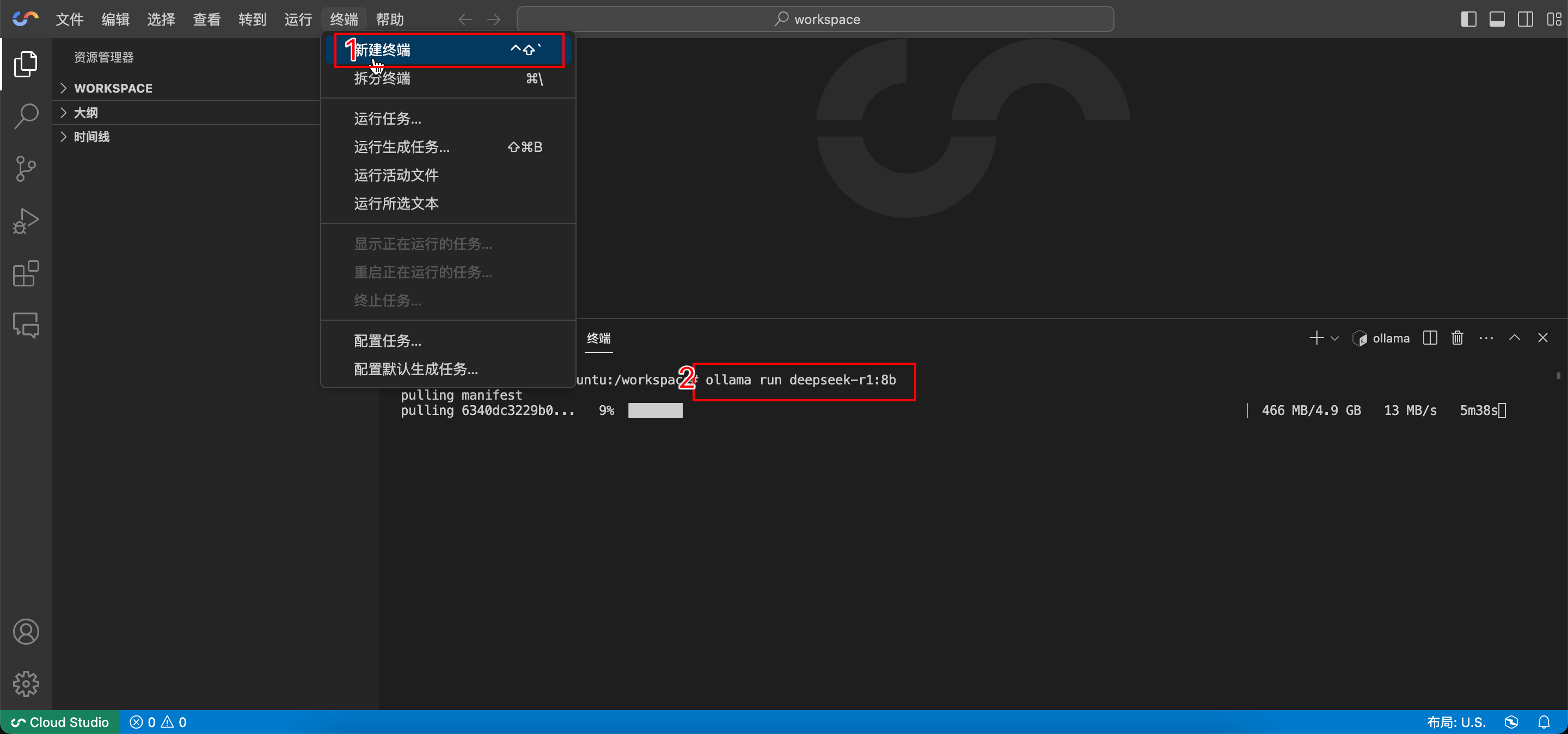The width and height of the screenshot is (1568, 734).
Task: Toggle primary sidebar visibility
Action: [x=1468, y=19]
